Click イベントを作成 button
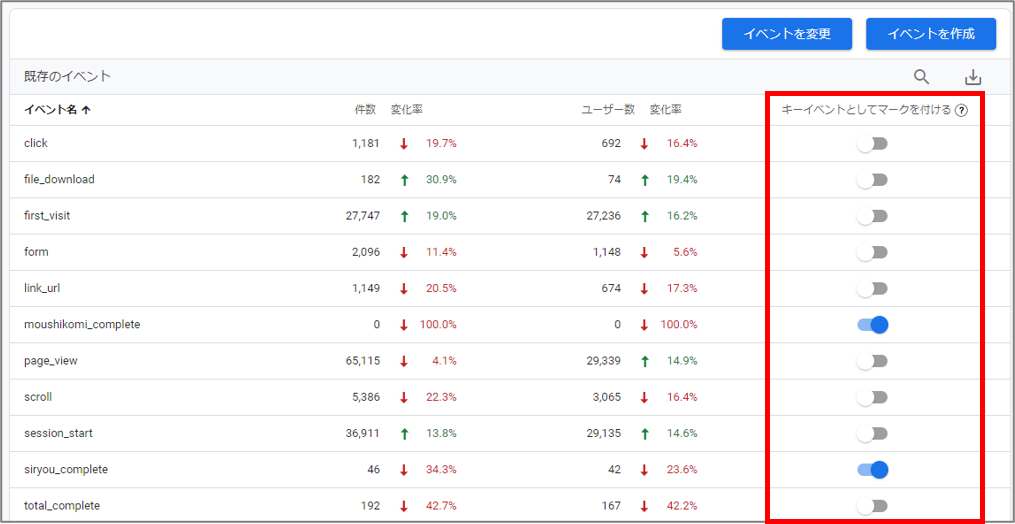Viewport: 1015px width, 524px height. coord(930,34)
